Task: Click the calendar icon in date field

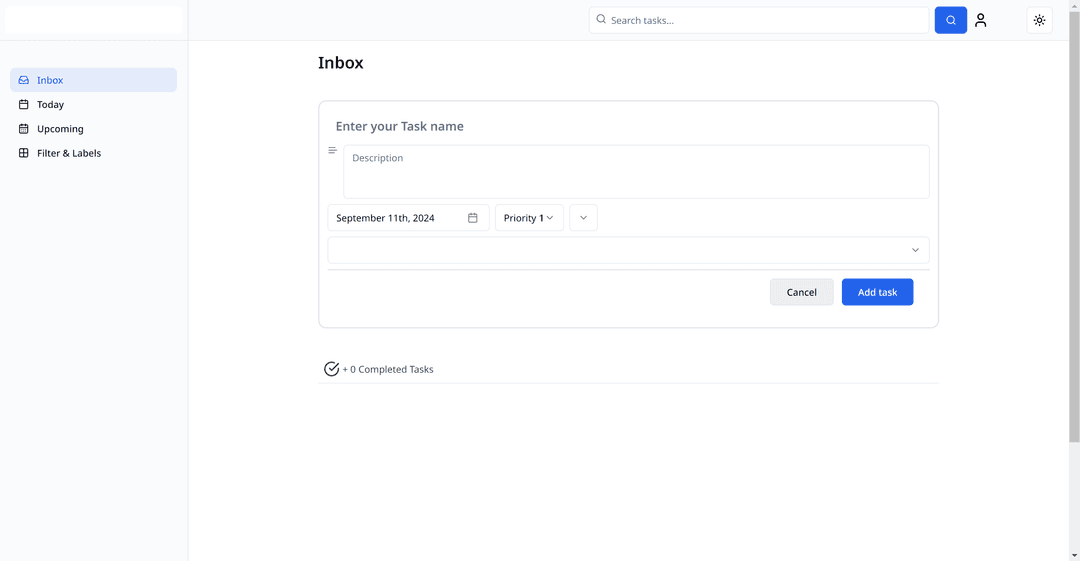Action: coord(473,218)
